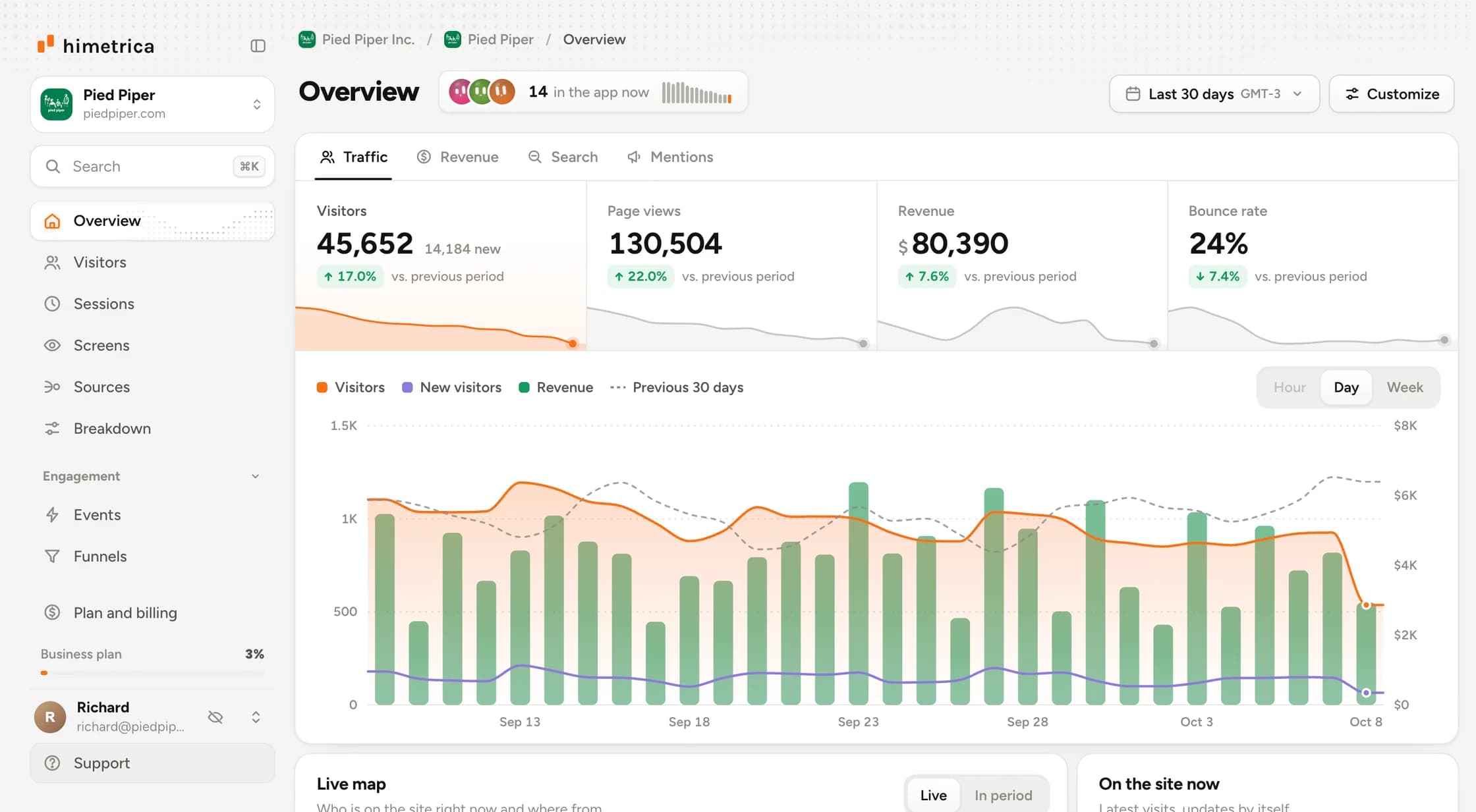Viewport: 1476px width, 812px height.
Task: Switch to the Mentions tab
Action: click(670, 157)
